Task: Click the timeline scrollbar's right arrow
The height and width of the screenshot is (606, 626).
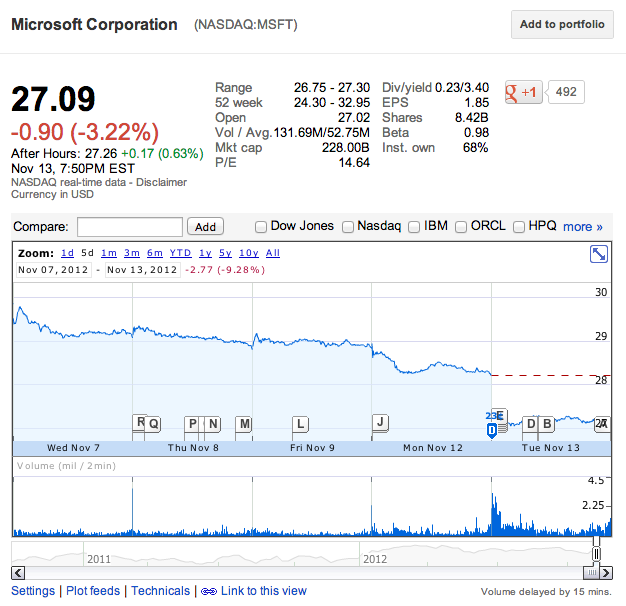Action: [x=605, y=573]
